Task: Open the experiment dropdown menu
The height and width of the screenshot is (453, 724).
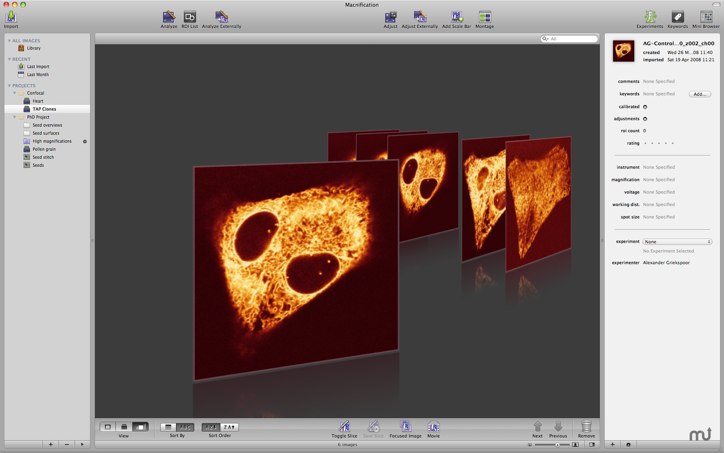Action: (677, 241)
